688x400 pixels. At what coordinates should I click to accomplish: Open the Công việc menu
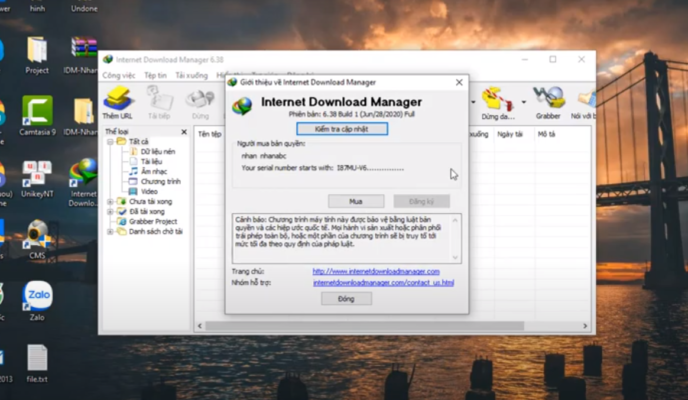coord(119,75)
